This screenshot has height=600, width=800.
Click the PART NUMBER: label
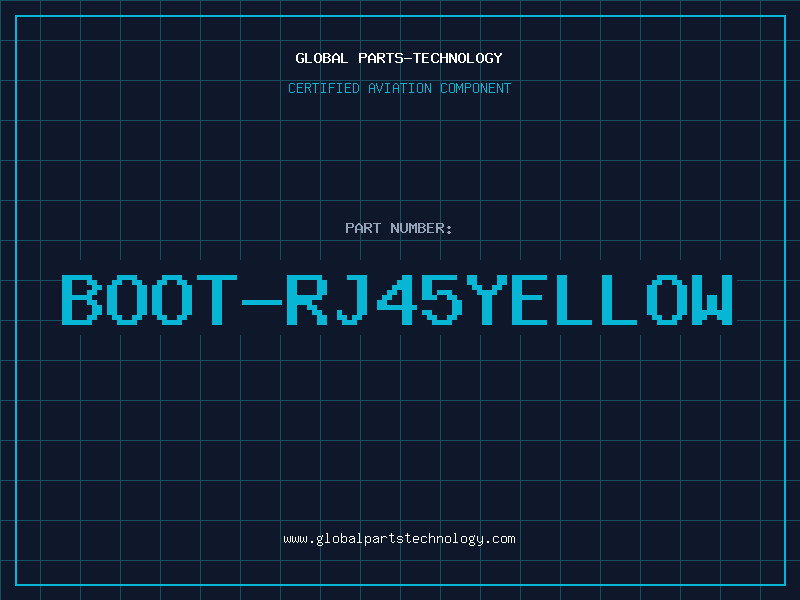(x=398, y=228)
